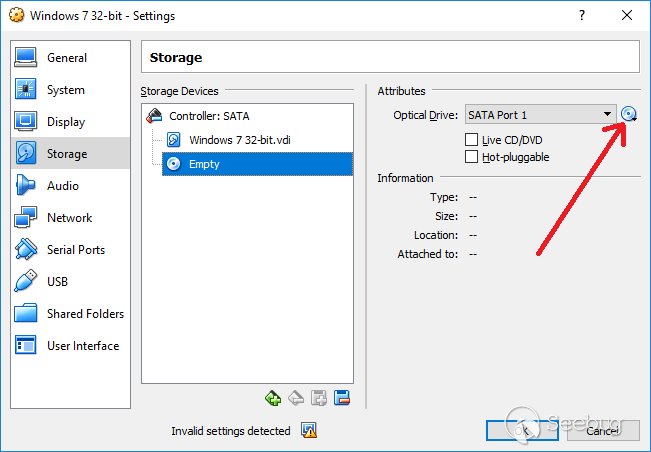The image size is (651, 452).
Task: Add a new storage attachment
Action: (319, 398)
